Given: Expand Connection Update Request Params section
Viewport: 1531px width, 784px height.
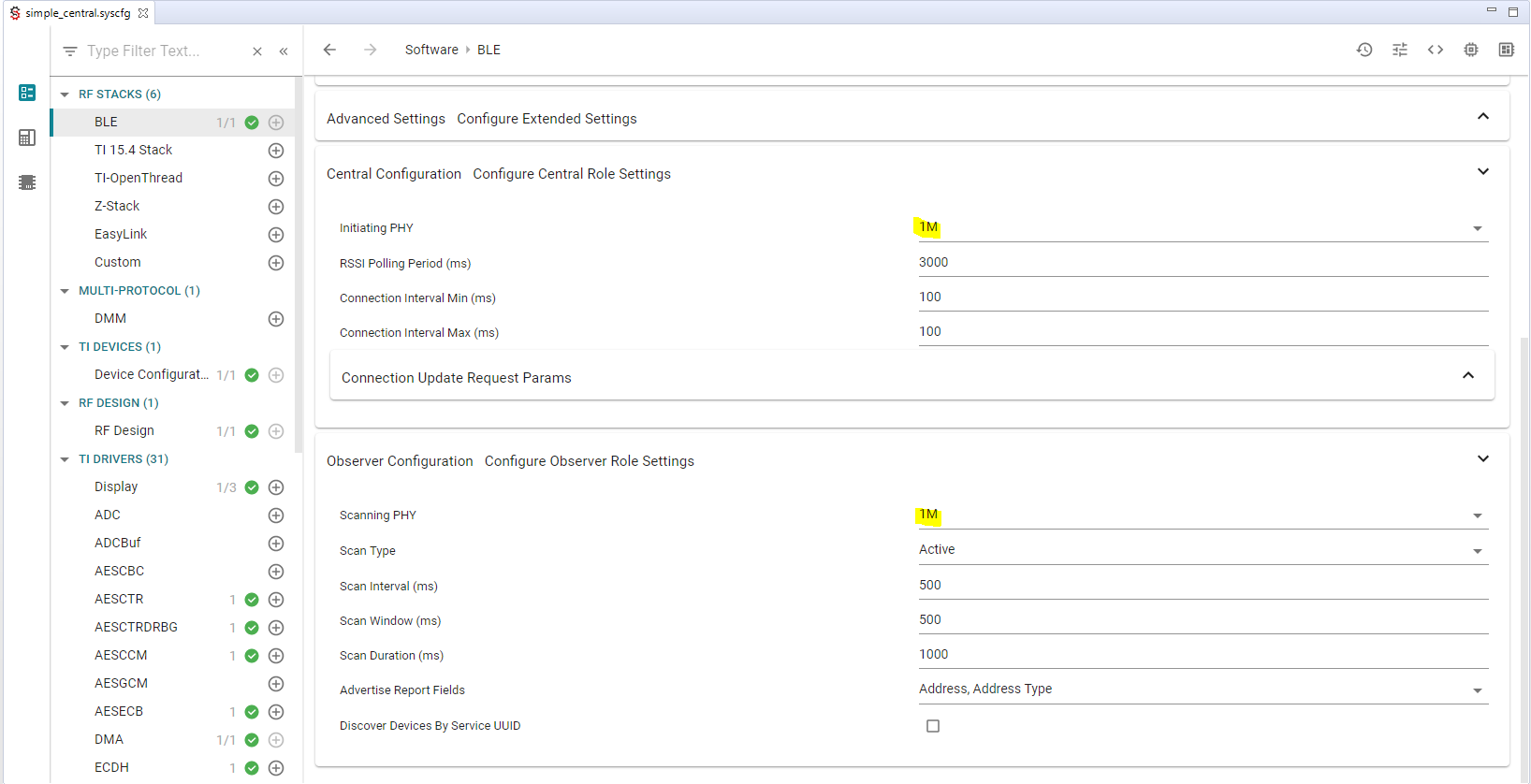Looking at the screenshot, I should [1468, 376].
